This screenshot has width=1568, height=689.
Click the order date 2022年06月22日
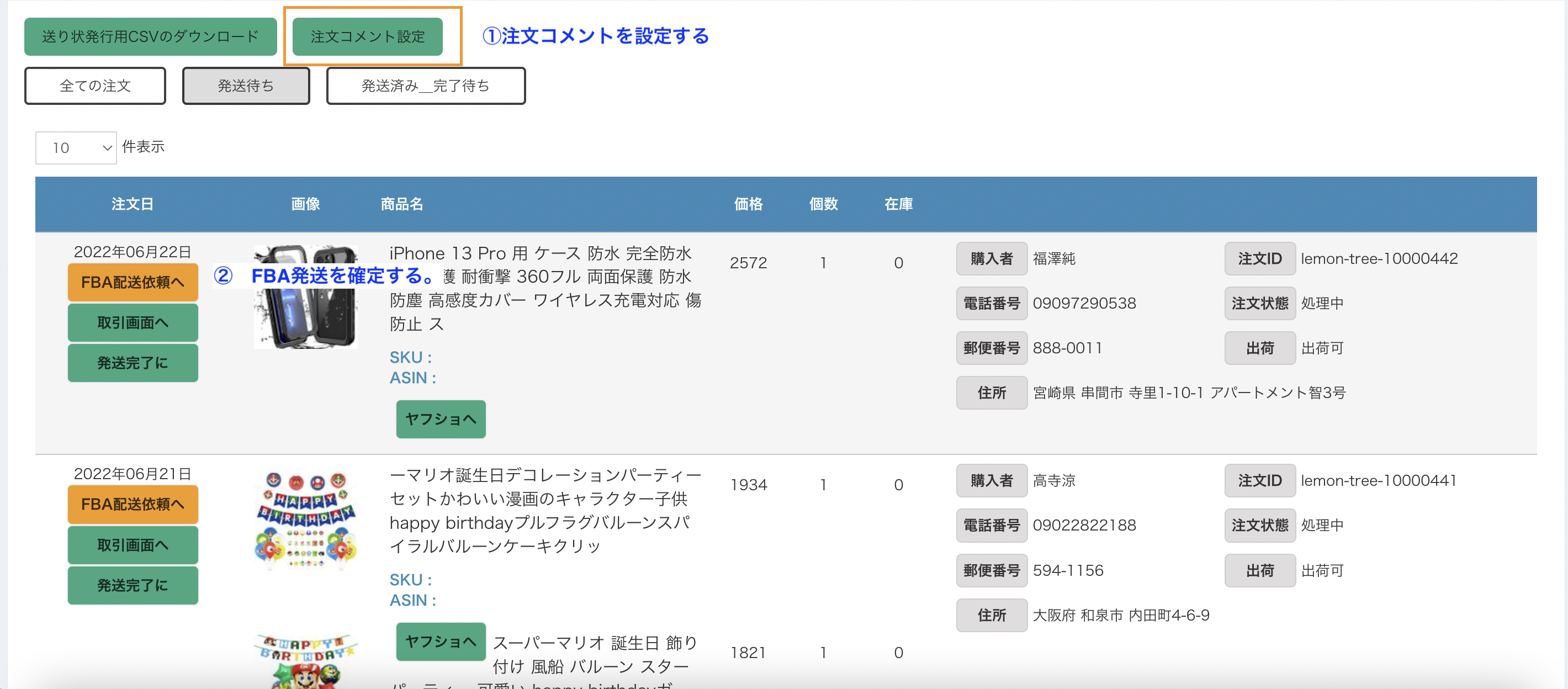coord(133,252)
